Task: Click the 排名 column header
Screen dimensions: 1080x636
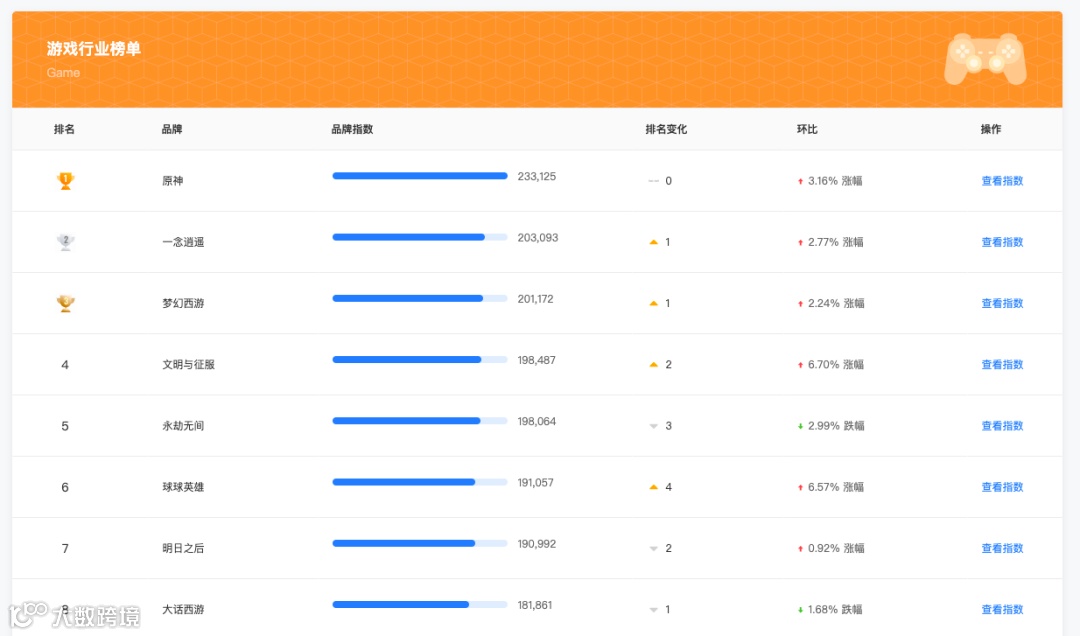Action: pos(64,130)
